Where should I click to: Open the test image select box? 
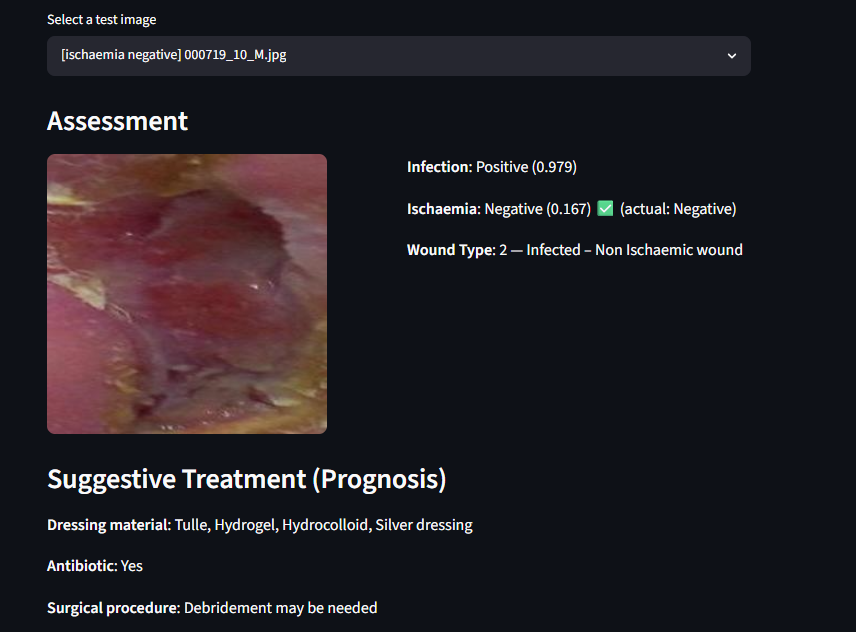399,56
